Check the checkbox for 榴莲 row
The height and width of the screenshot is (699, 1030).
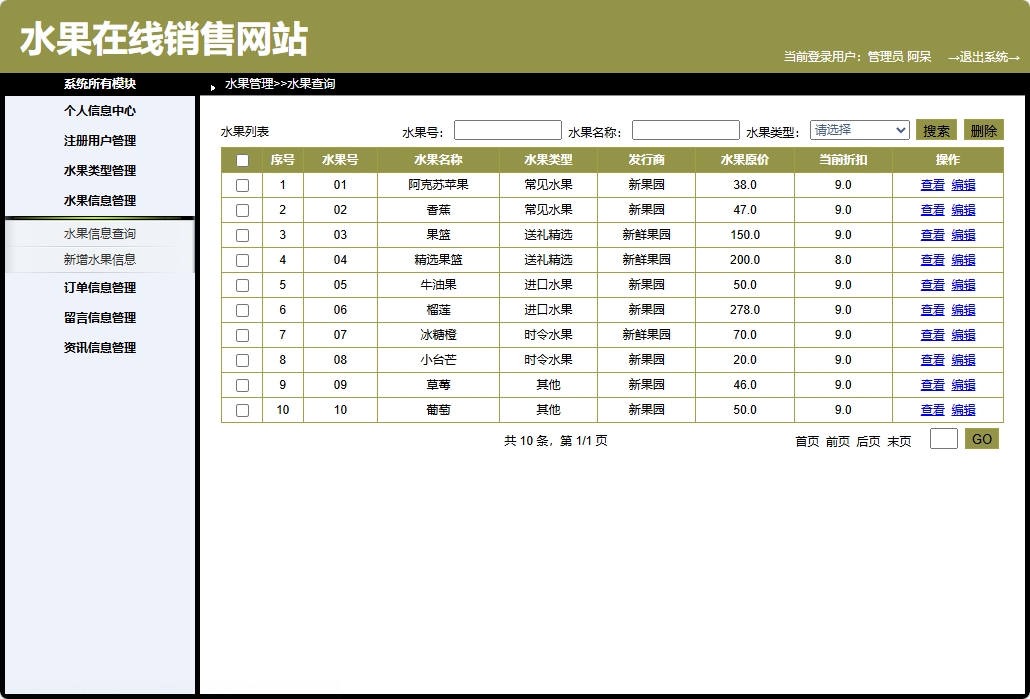click(241, 310)
